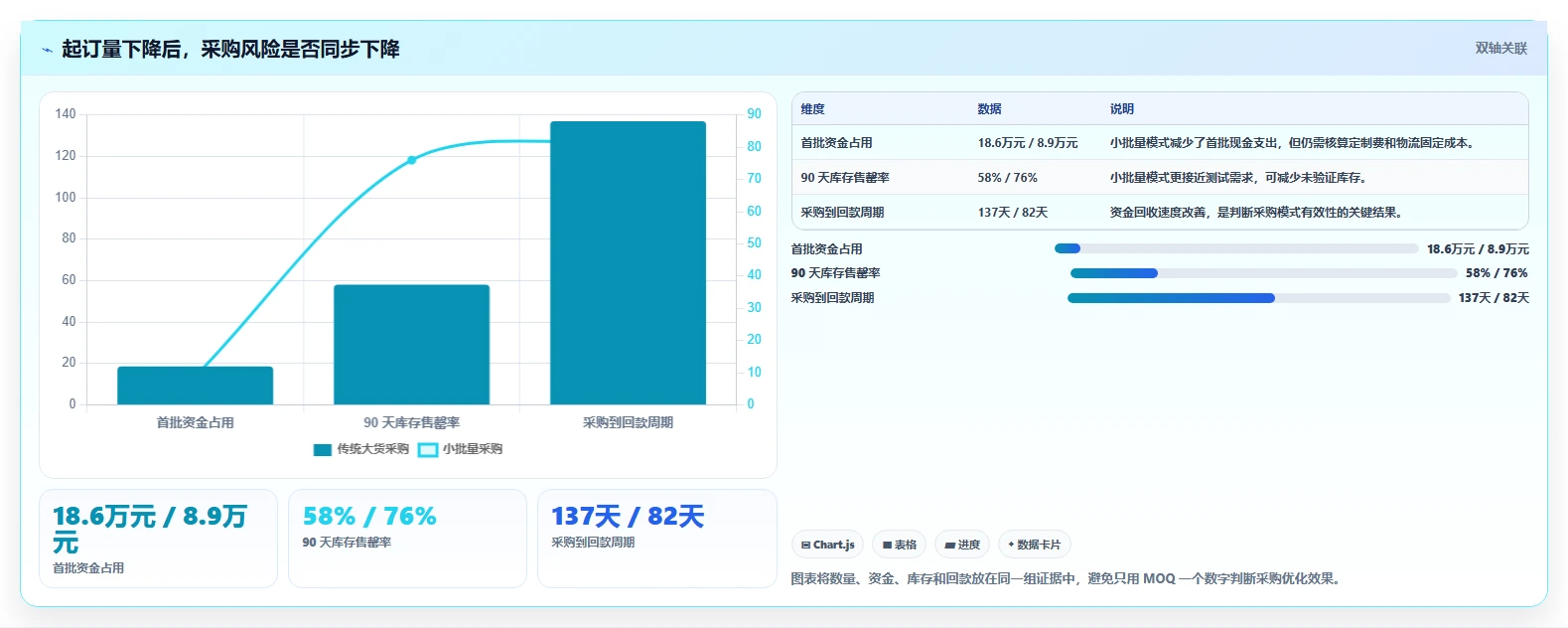Click table cell 90 天库存售罄率
The image size is (1568, 628).
845,178
